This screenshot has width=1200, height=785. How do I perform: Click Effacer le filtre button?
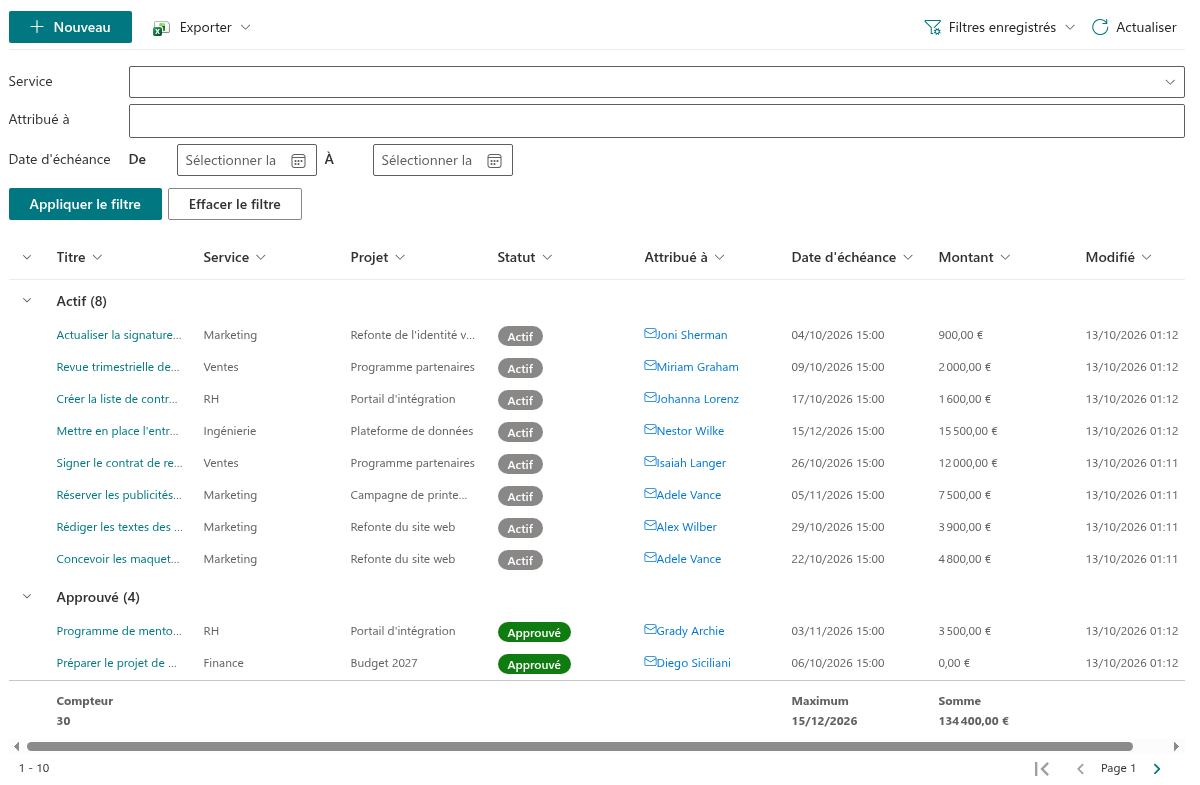click(235, 204)
